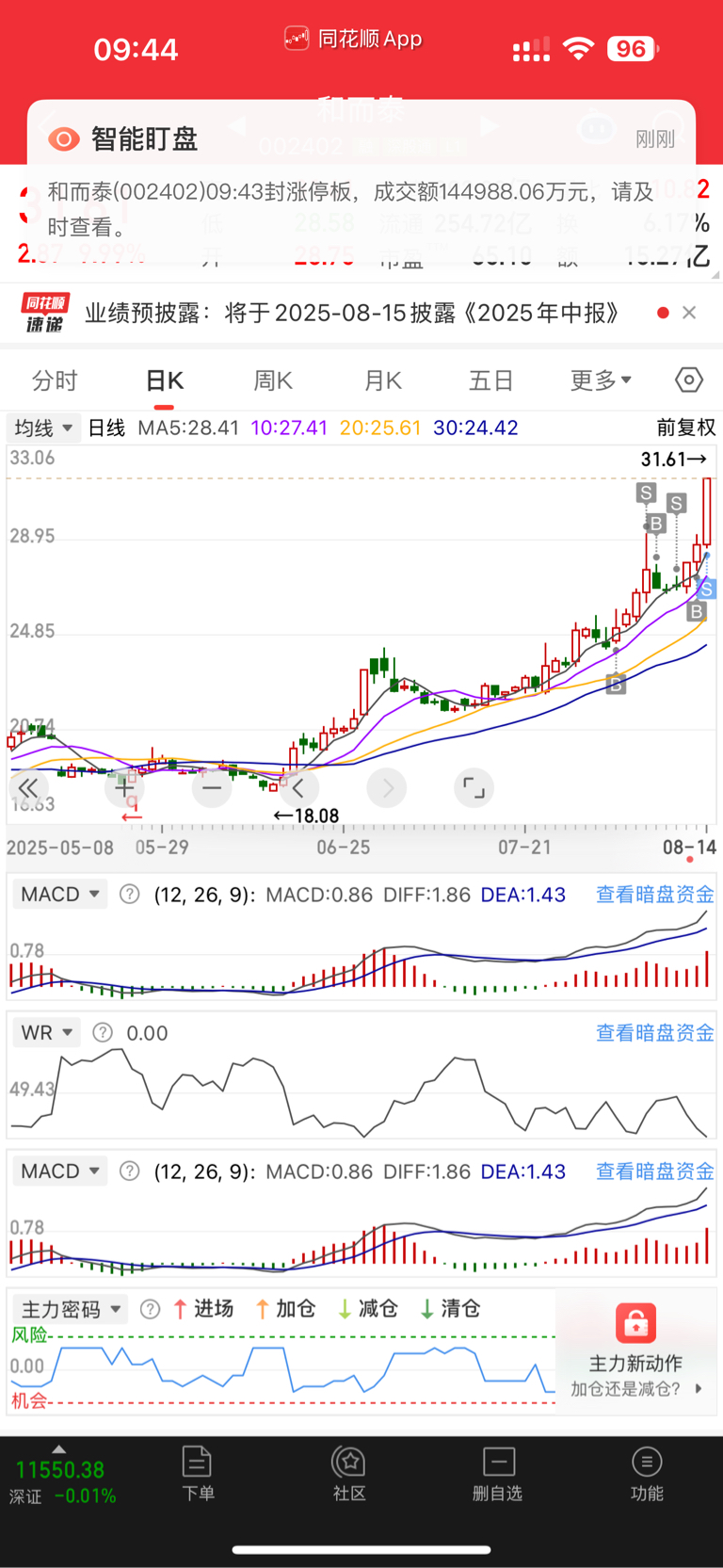The width and height of the screenshot is (723, 1568).
Task: Open the 五日 chart tab
Action: coord(490,380)
